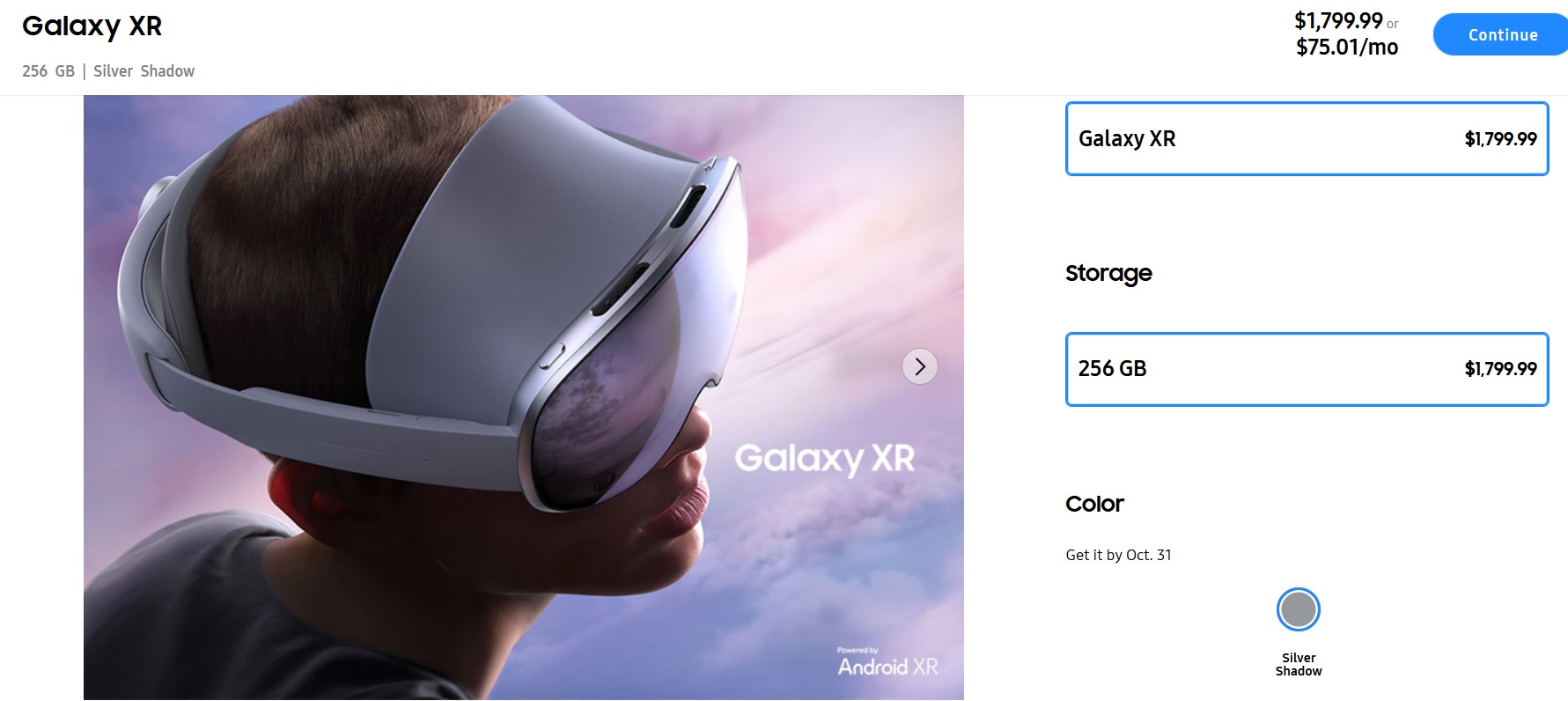The height and width of the screenshot is (701, 1568).
Task: Choose the Galaxy XR model option
Action: pos(1307,138)
